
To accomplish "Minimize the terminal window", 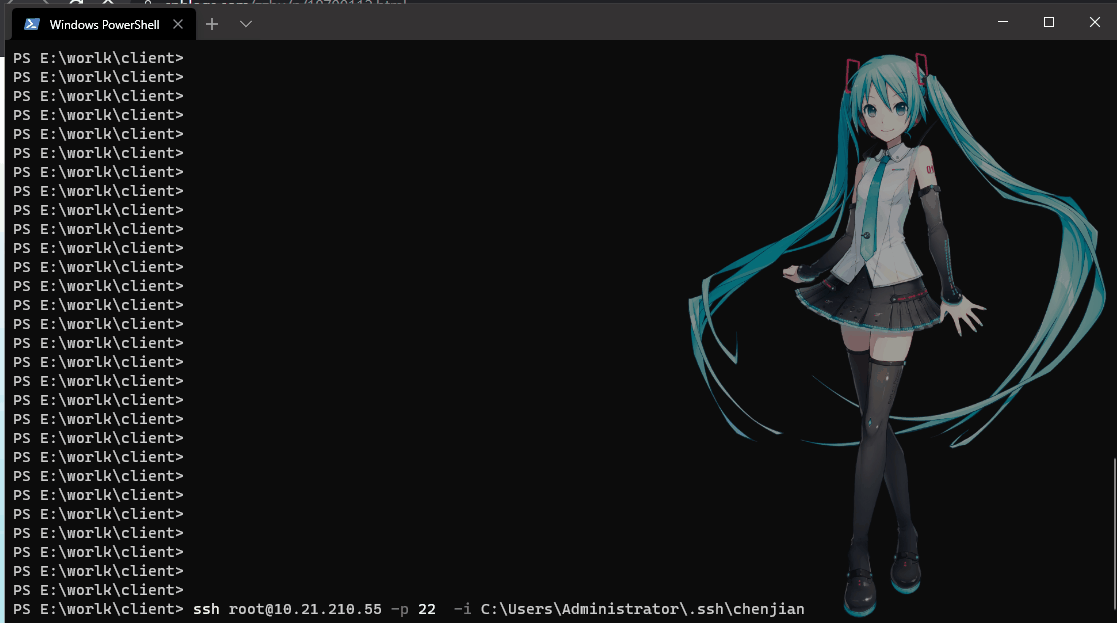I will (x=1003, y=22).
